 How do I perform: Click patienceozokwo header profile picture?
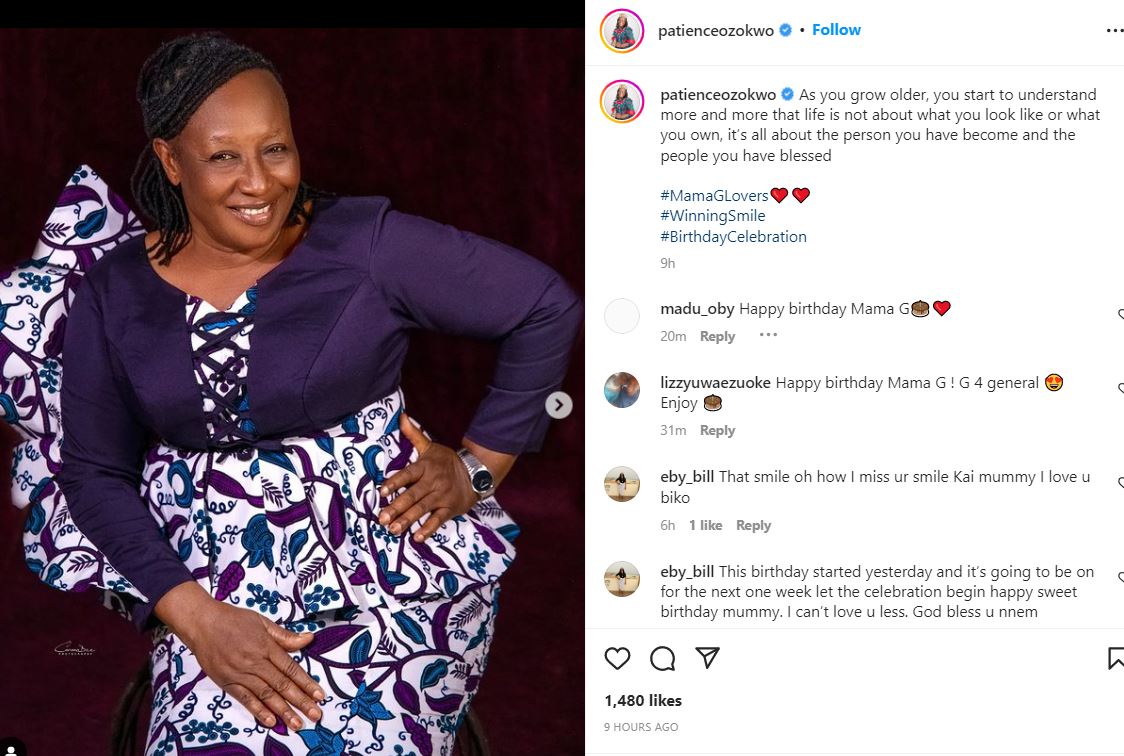pyautogui.click(x=621, y=31)
